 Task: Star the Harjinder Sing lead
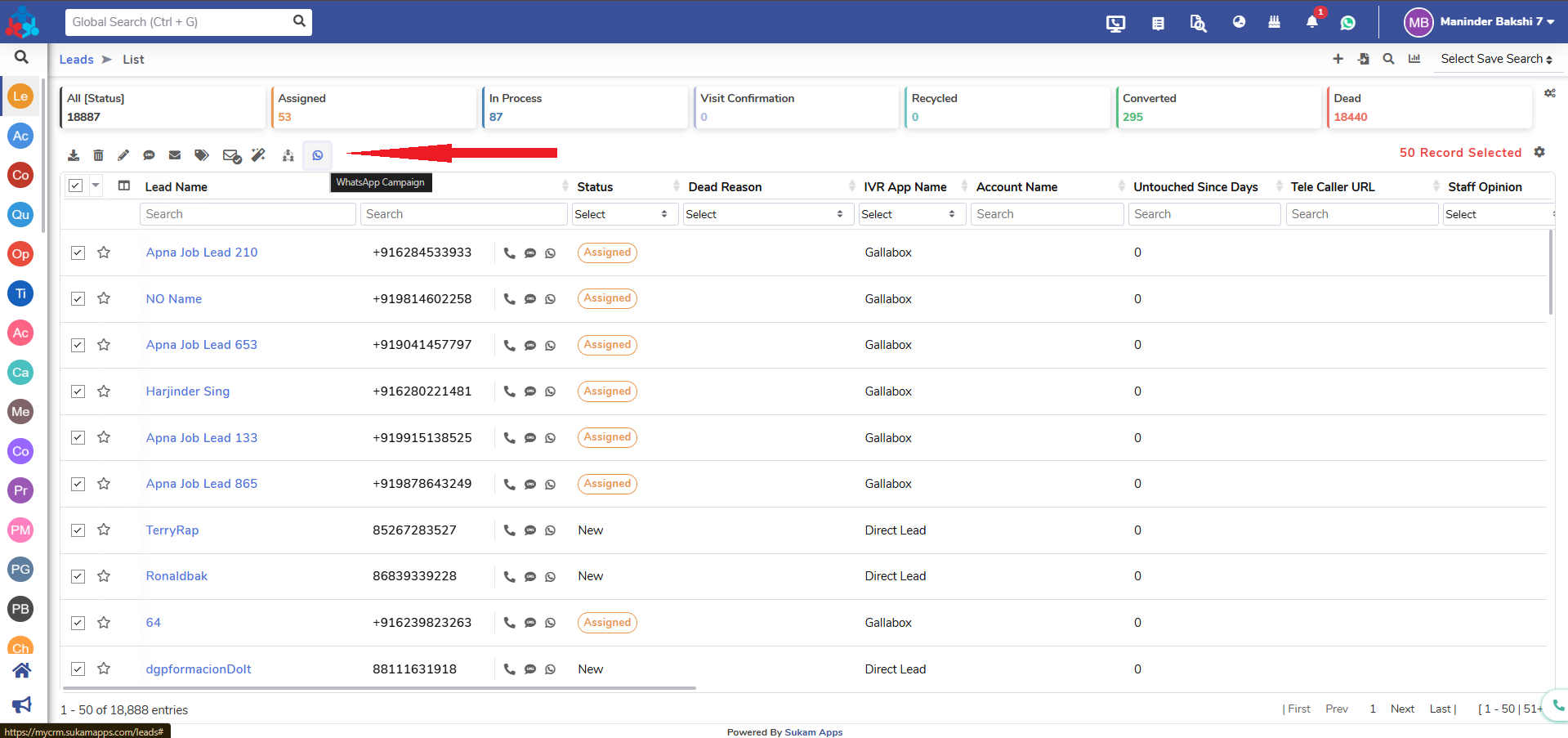[104, 391]
